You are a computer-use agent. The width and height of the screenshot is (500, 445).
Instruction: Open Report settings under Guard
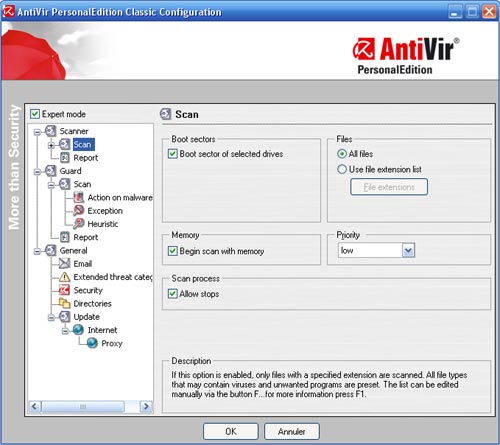click(x=86, y=237)
